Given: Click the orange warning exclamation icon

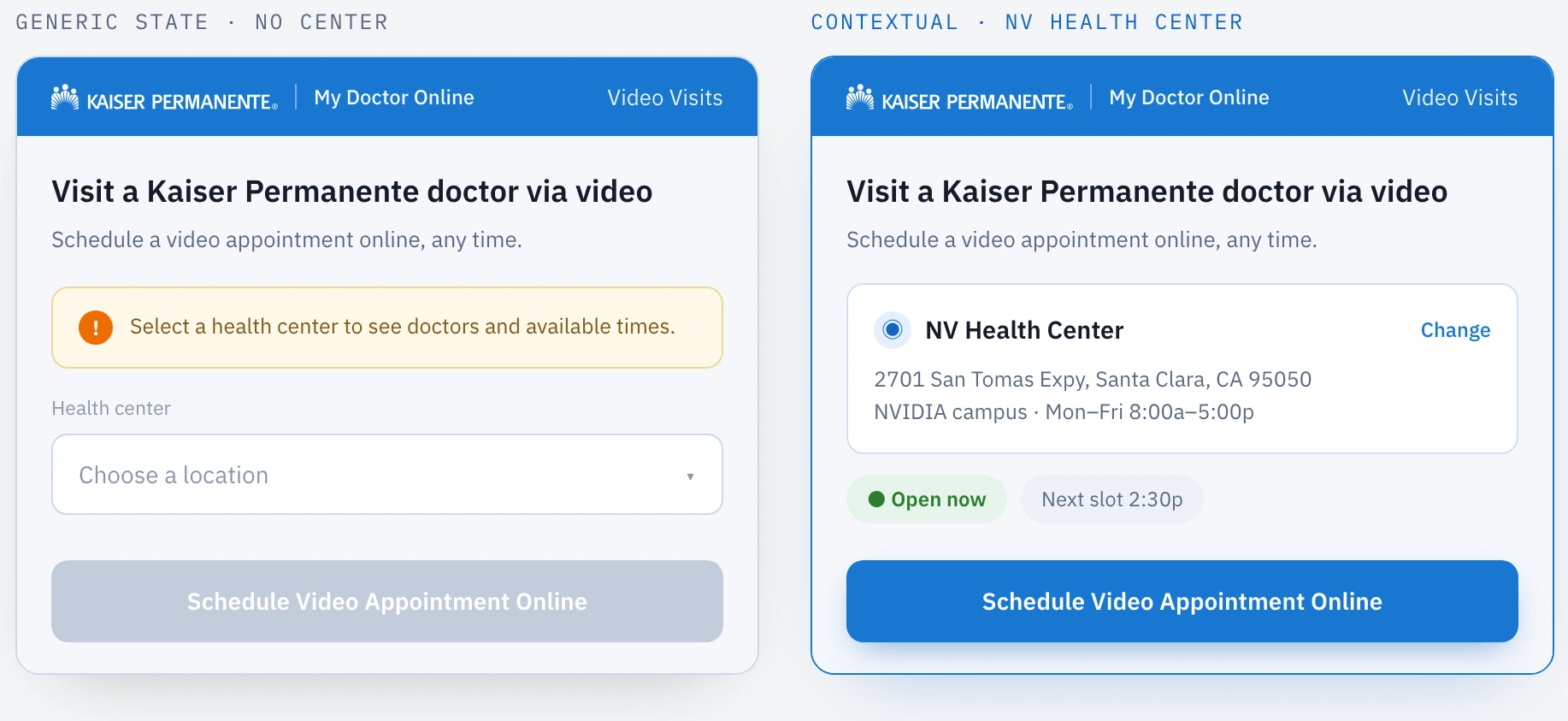Looking at the screenshot, I should (96, 328).
